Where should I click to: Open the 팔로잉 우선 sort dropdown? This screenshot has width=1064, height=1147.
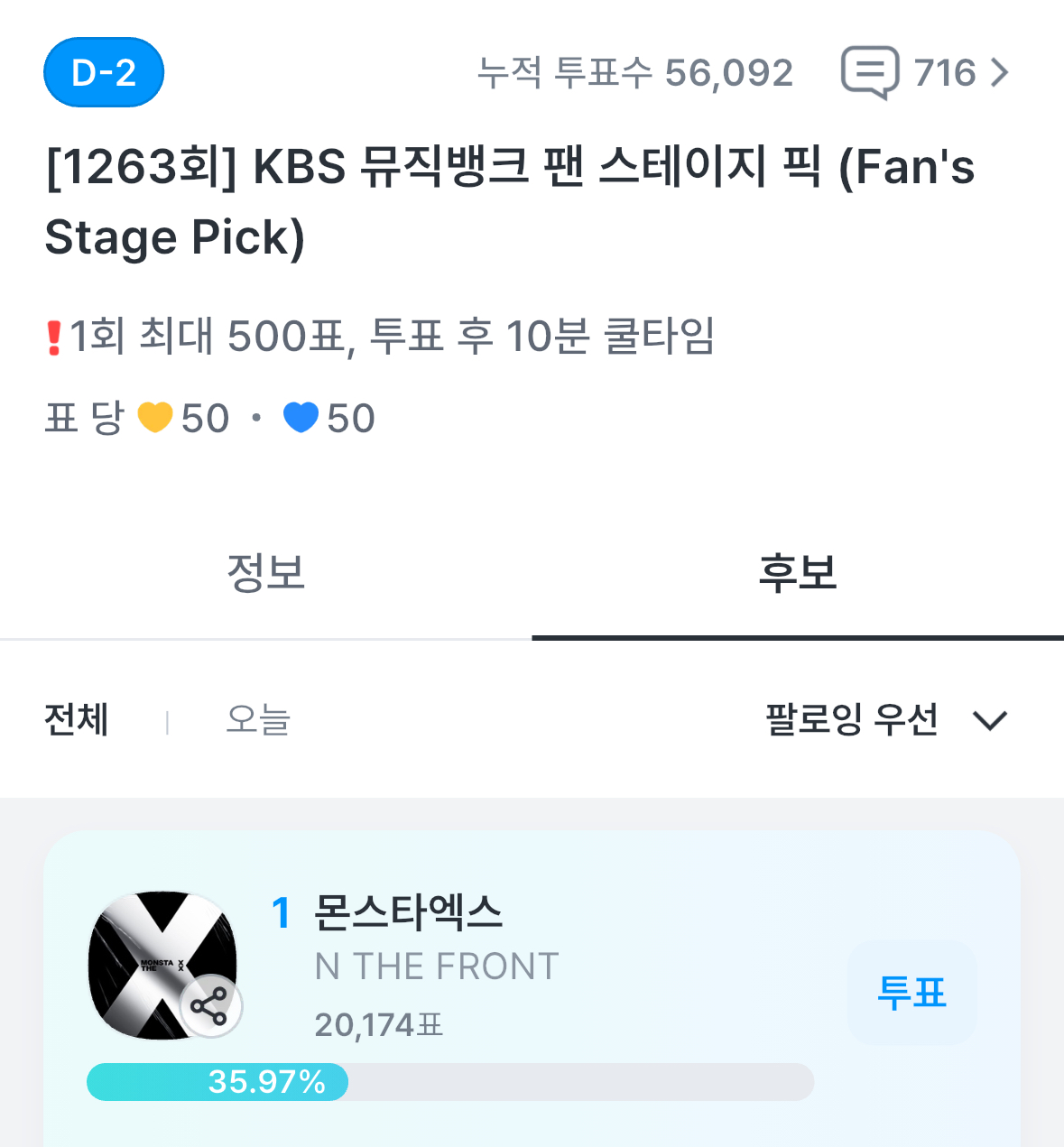point(851,719)
